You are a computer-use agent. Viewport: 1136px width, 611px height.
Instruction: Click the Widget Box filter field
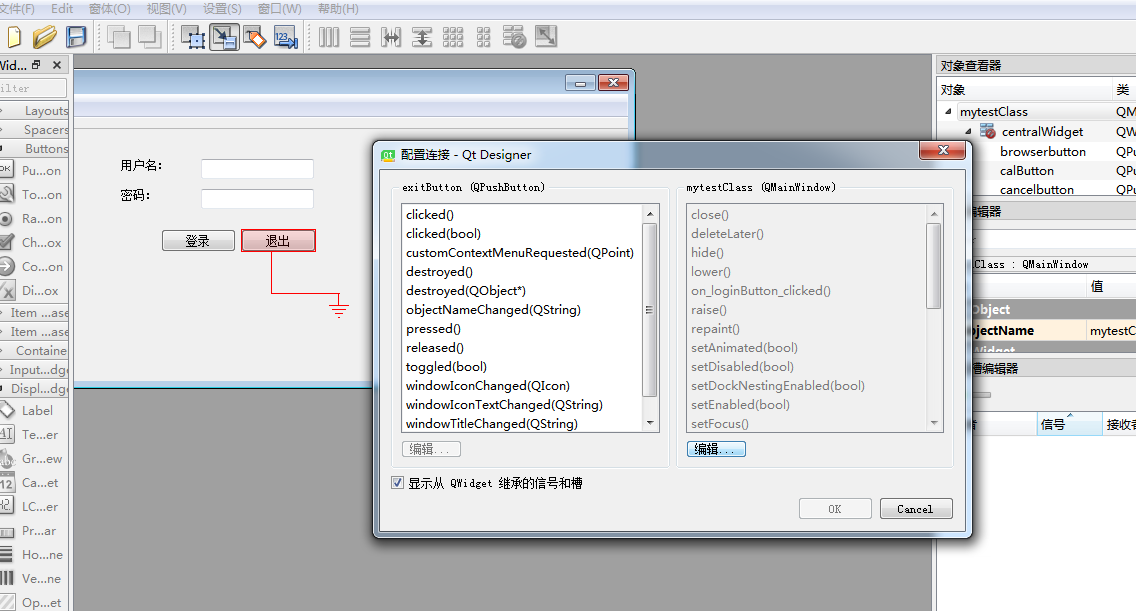click(33, 88)
